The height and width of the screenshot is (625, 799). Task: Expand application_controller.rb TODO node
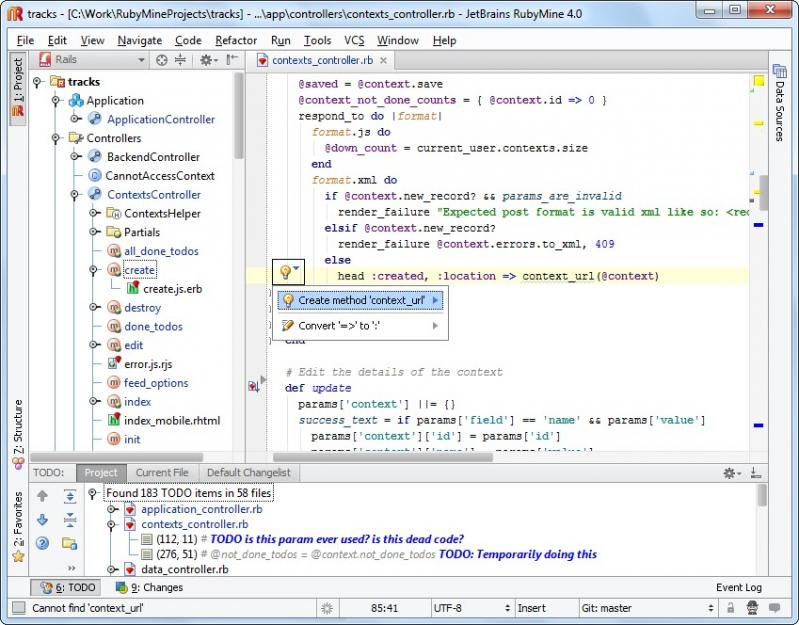112,509
